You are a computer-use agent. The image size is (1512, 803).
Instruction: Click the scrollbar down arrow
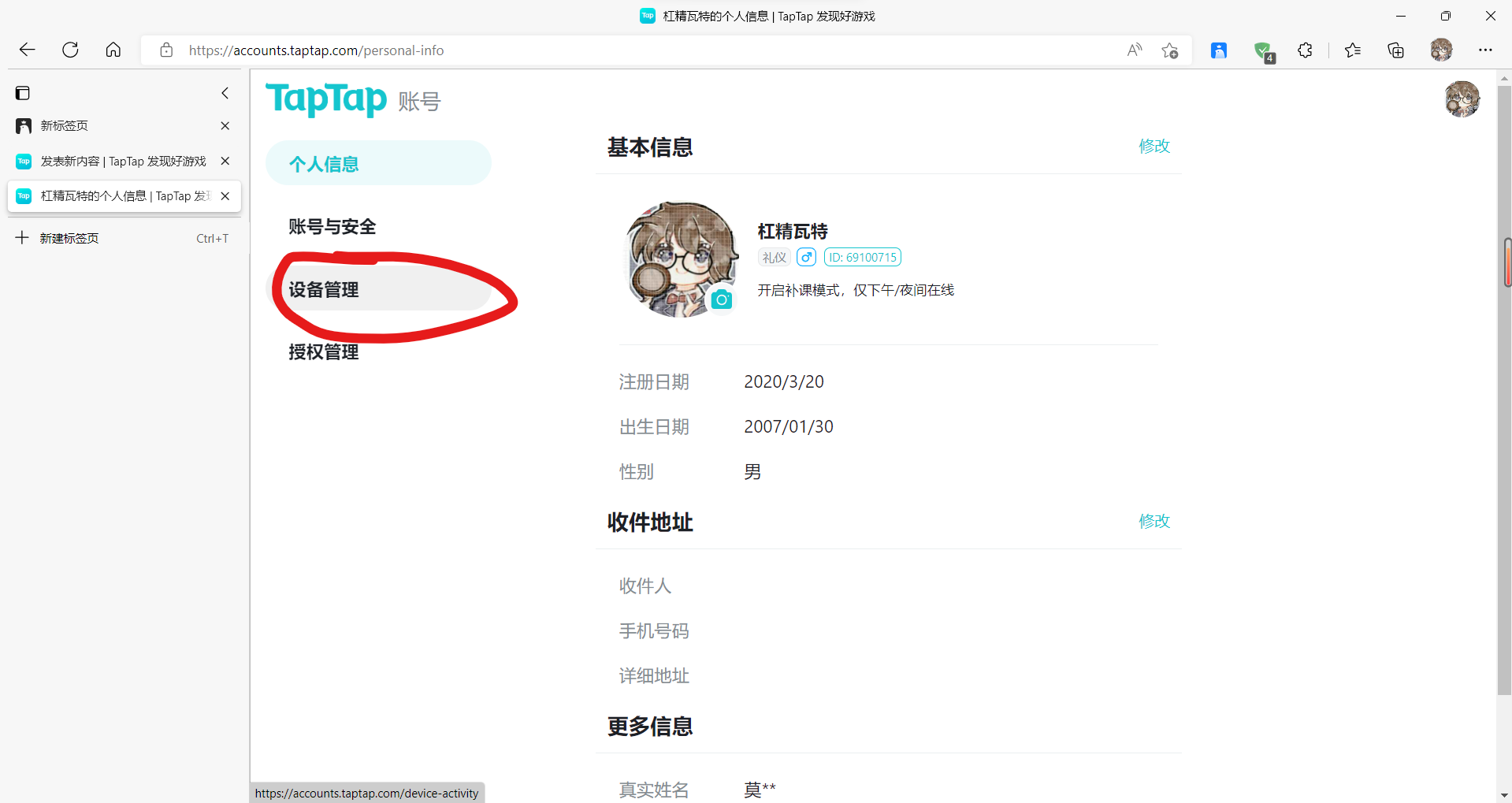coord(1505,795)
